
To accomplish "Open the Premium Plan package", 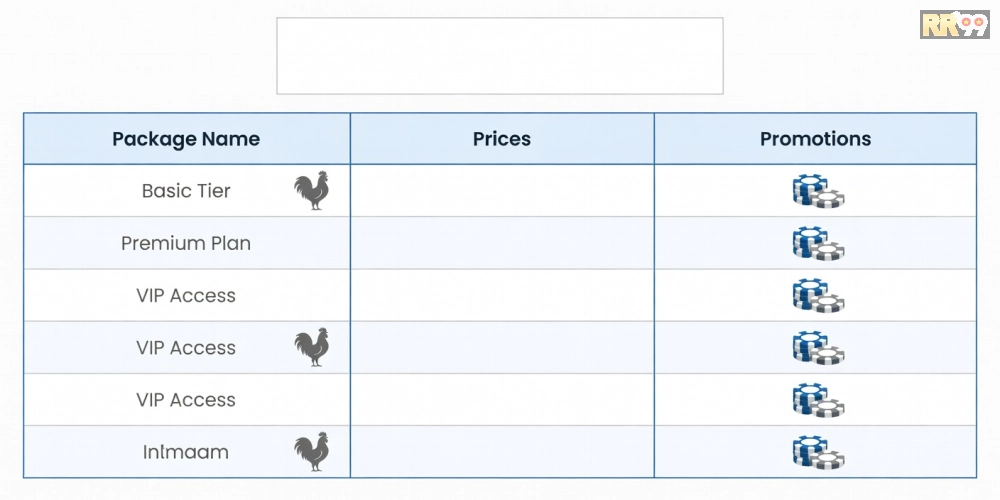I will pyautogui.click(x=186, y=243).
